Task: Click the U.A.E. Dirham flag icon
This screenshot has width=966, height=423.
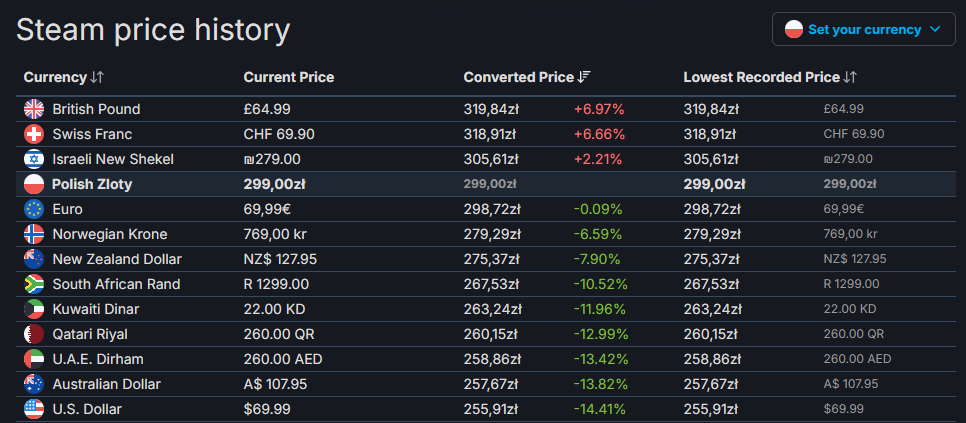Action: tap(34, 359)
